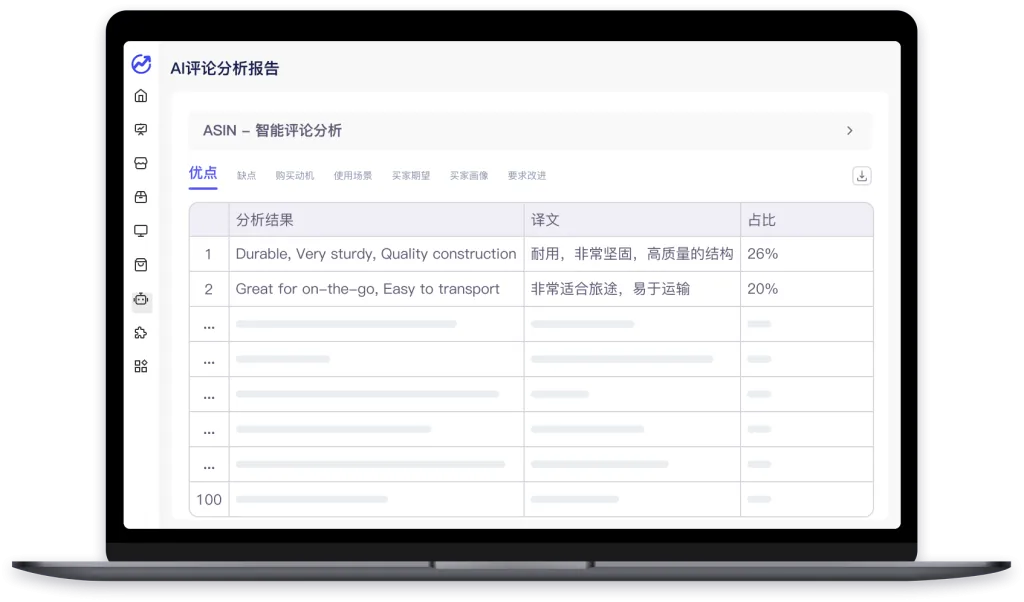Screen dimensions: 1024x602
Task: Select the 使用场景 tab
Action: pos(353,176)
